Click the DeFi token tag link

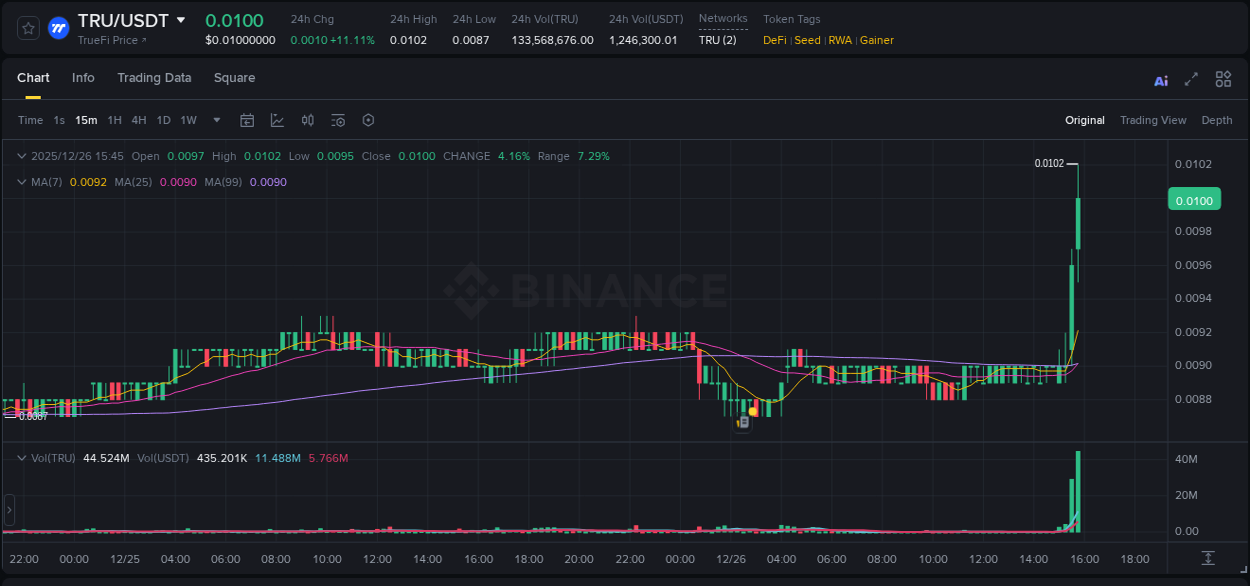[773, 40]
